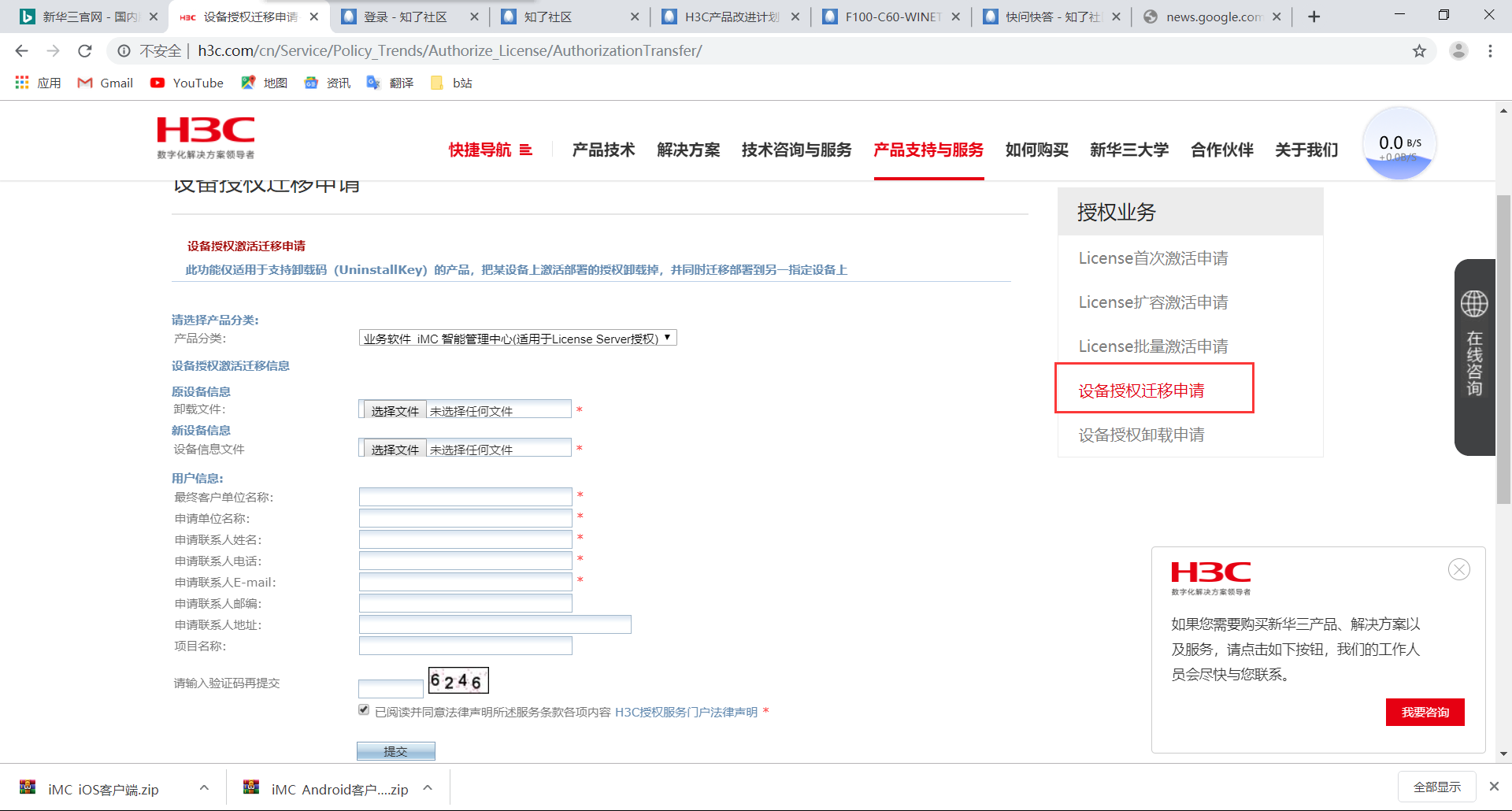The image size is (1512, 811).
Task: Open a new browser tab
Action: (1314, 17)
